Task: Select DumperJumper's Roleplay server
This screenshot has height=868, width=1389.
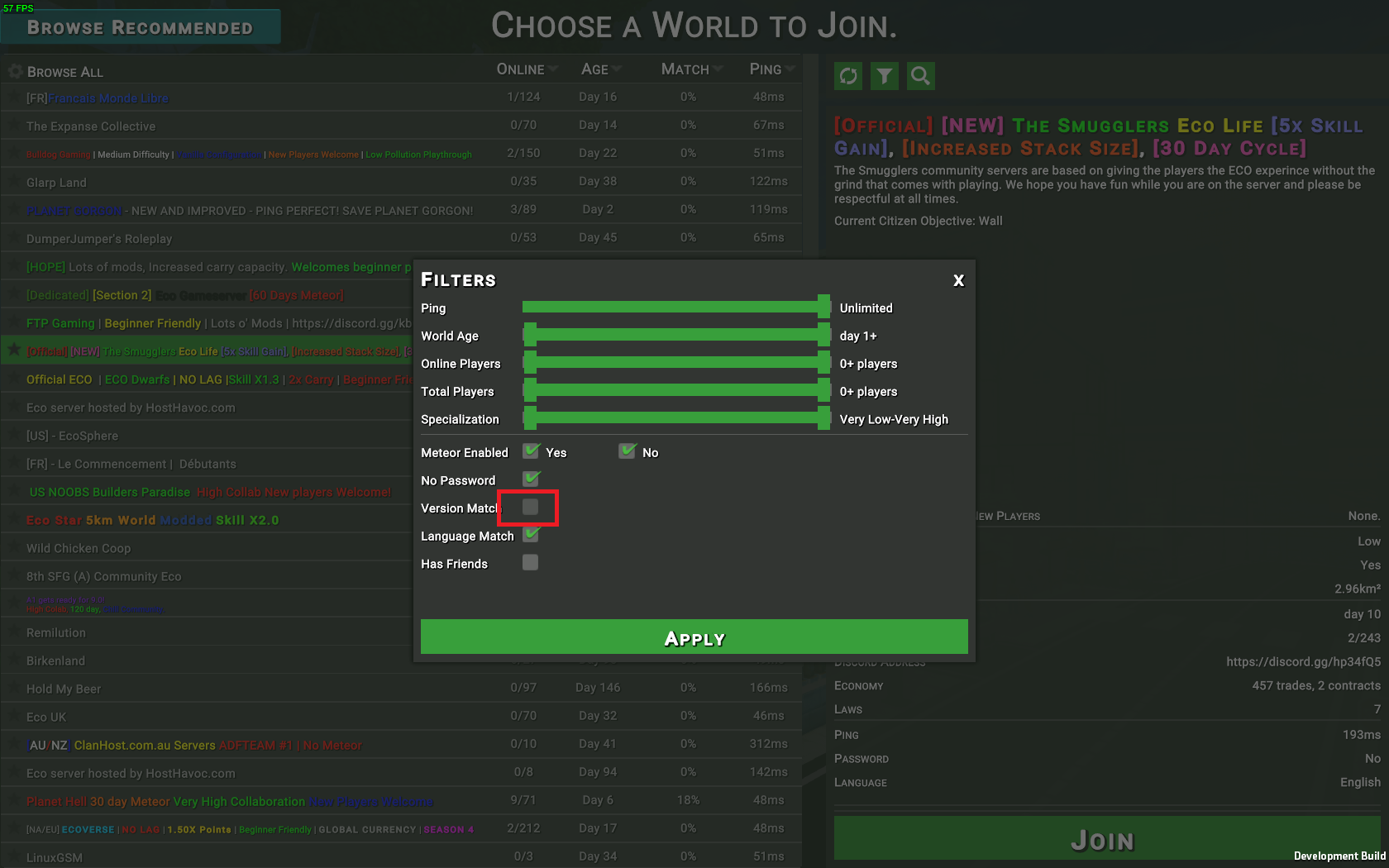Action: pos(402,238)
